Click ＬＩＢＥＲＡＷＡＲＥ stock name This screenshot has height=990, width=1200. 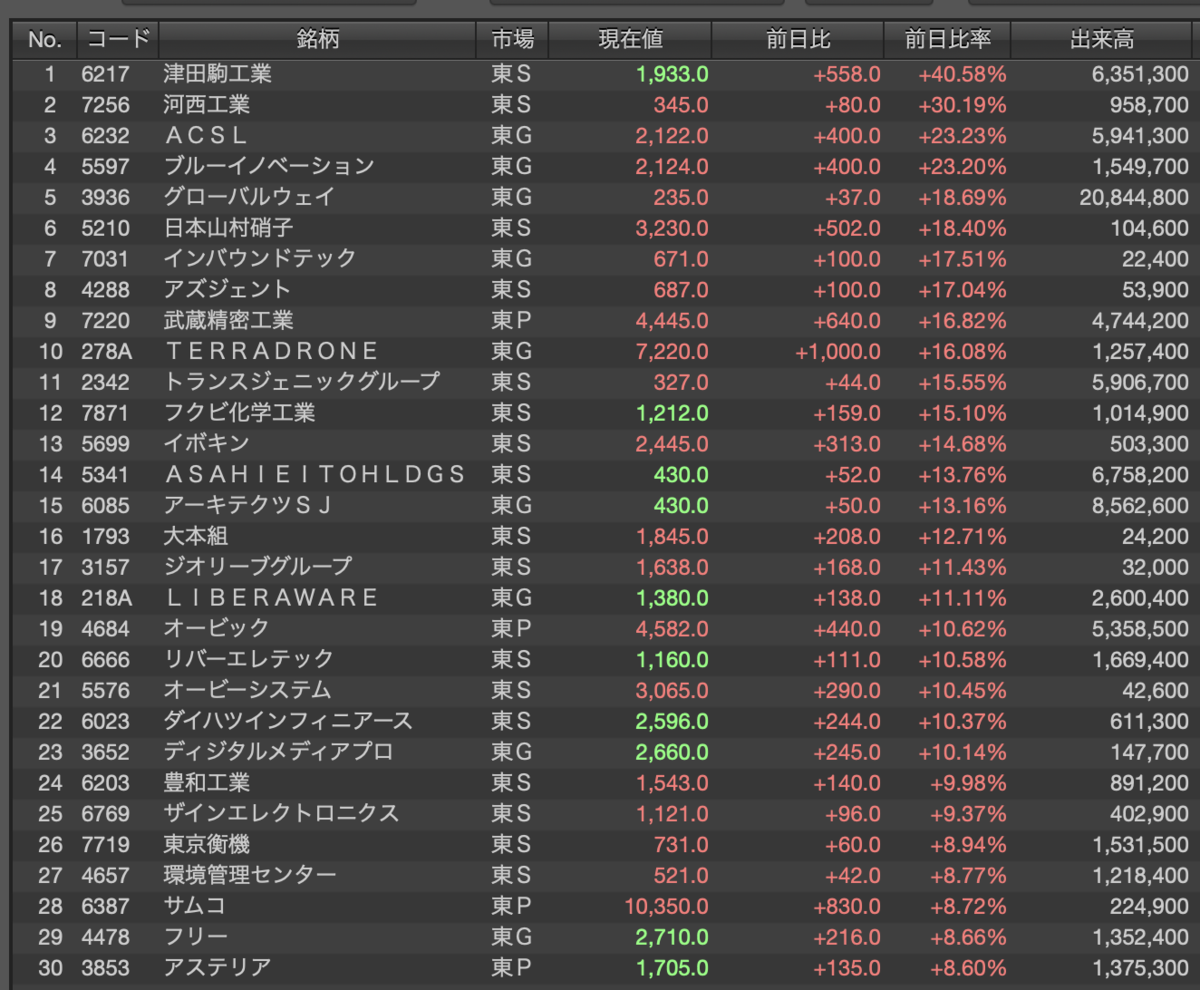pyautogui.click(x=272, y=598)
